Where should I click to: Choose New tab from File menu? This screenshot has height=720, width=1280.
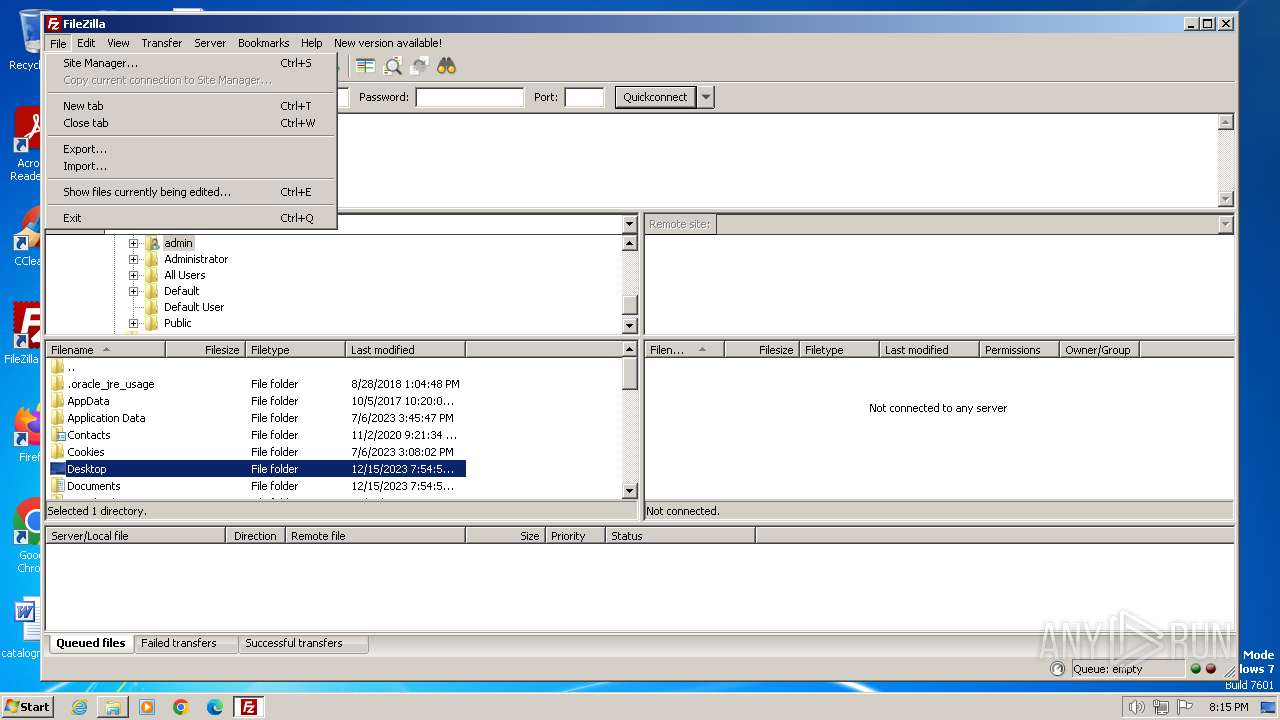tap(190, 106)
